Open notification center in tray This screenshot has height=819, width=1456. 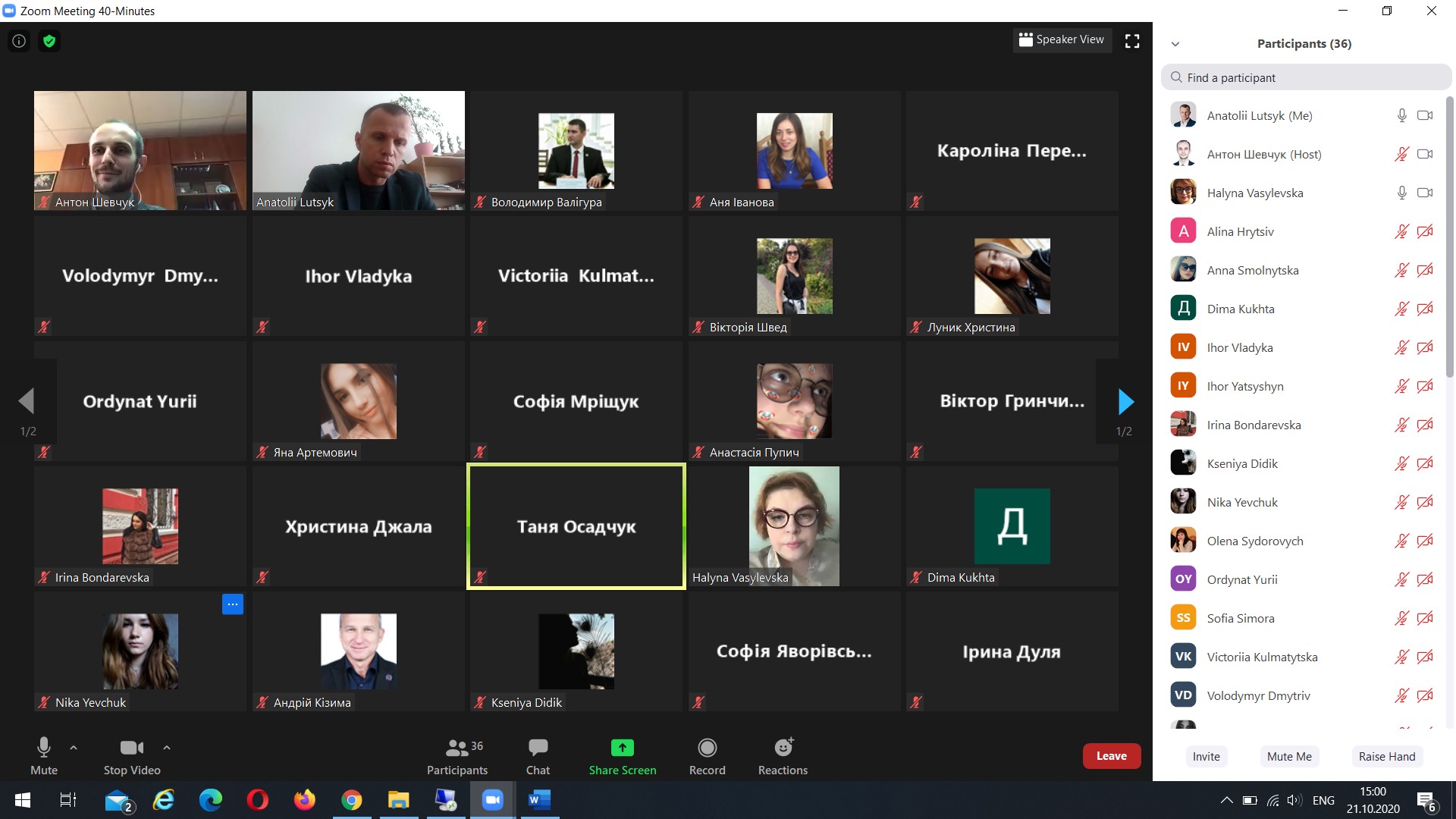pyautogui.click(x=1426, y=801)
